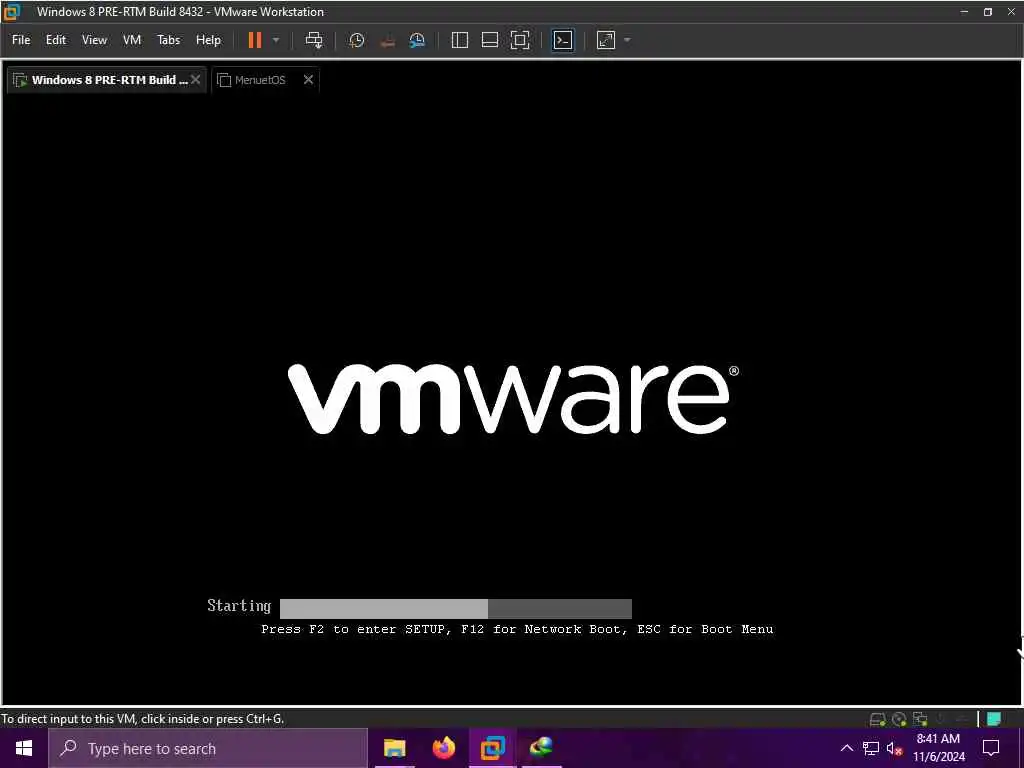Screen dimensions: 1024x768
Task: Click the globe app taskbar icon
Action: [x=541, y=748]
